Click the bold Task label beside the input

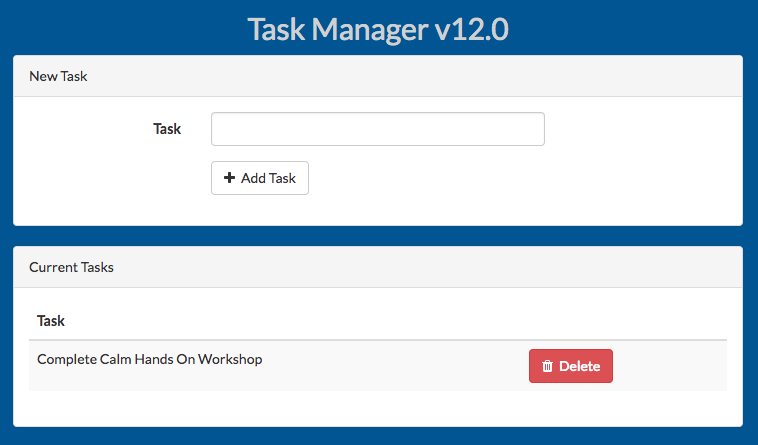pos(167,129)
